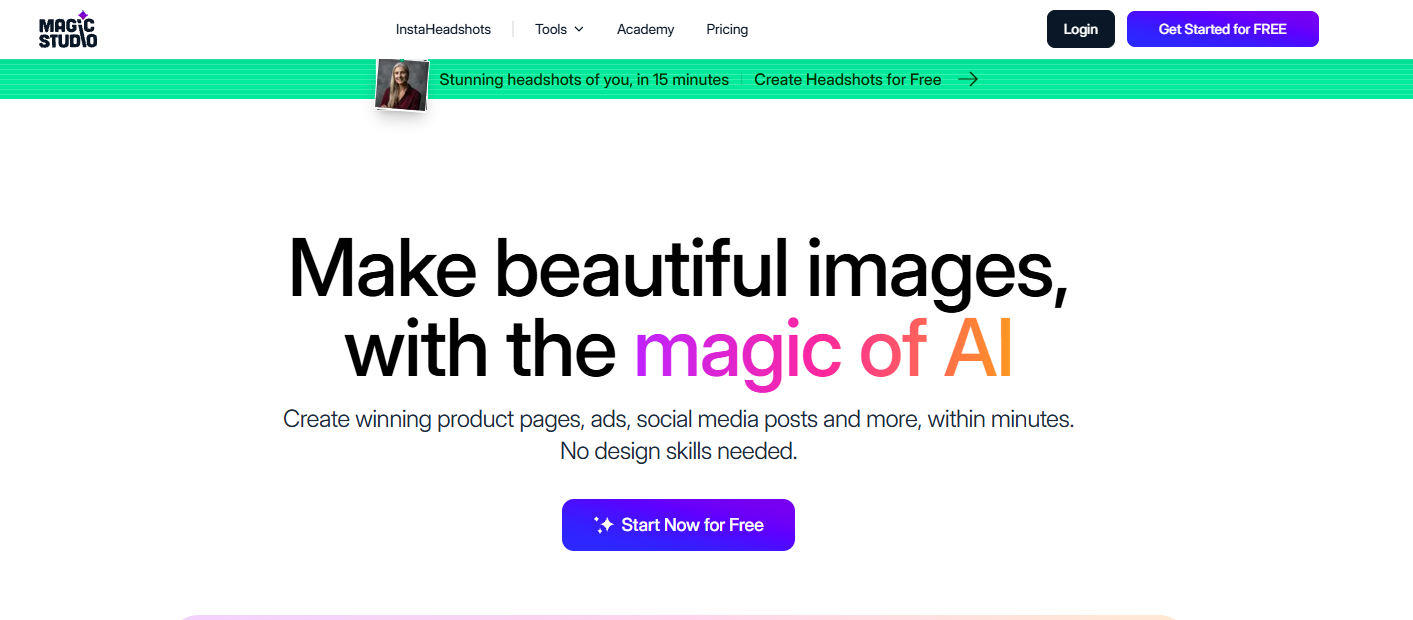Follow the Create Headshots for Free link
Screen dimensions: 1413x620
[x=847, y=79]
